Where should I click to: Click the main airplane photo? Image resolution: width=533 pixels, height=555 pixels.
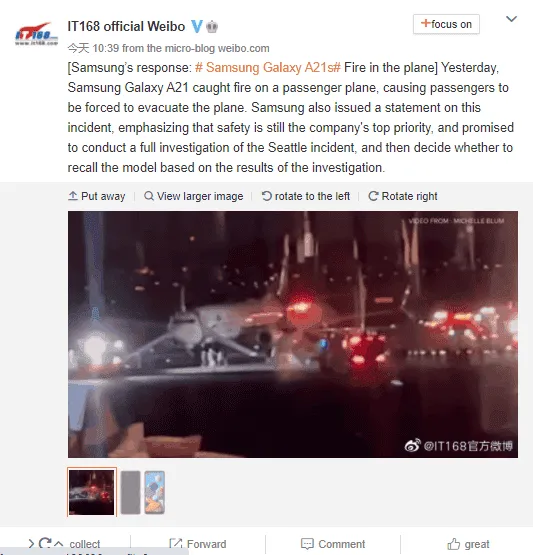tap(293, 334)
